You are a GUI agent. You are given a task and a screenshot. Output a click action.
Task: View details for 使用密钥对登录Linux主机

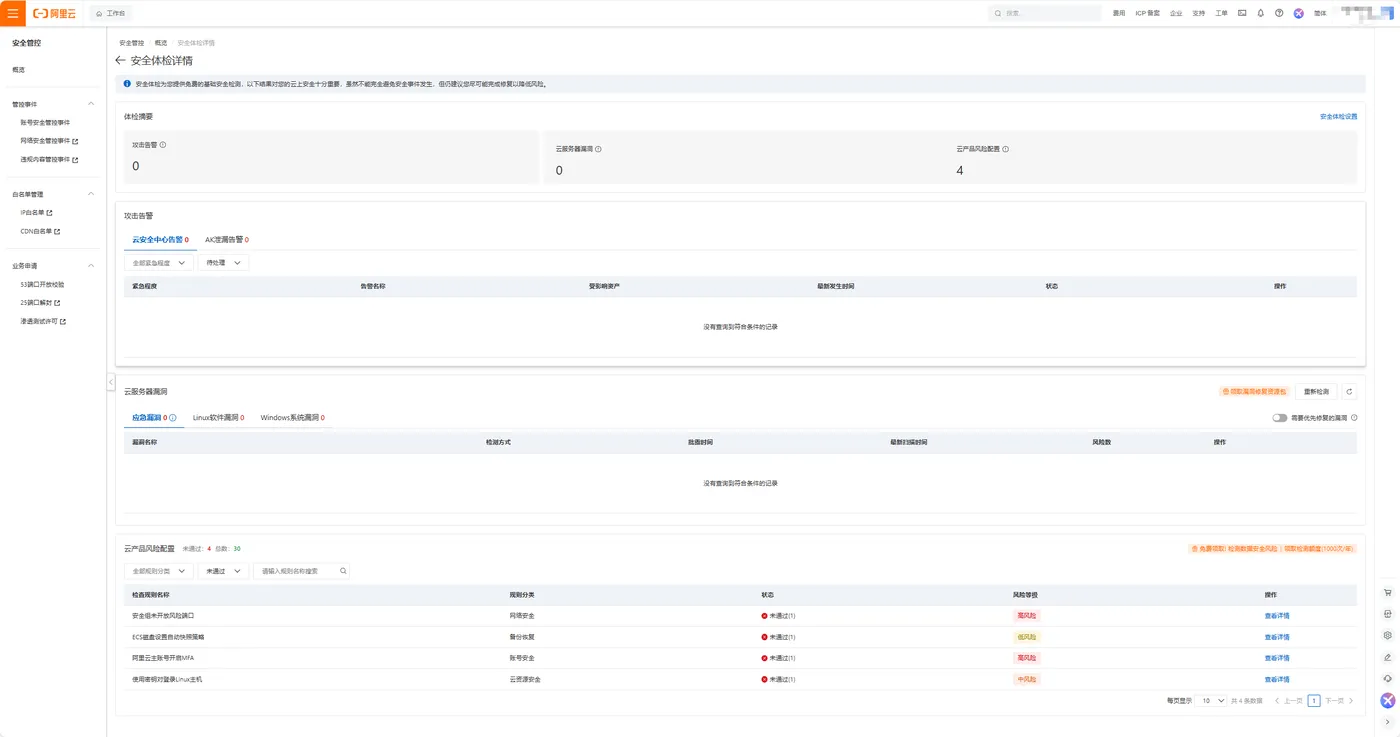pyautogui.click(x=1277, y=679)
